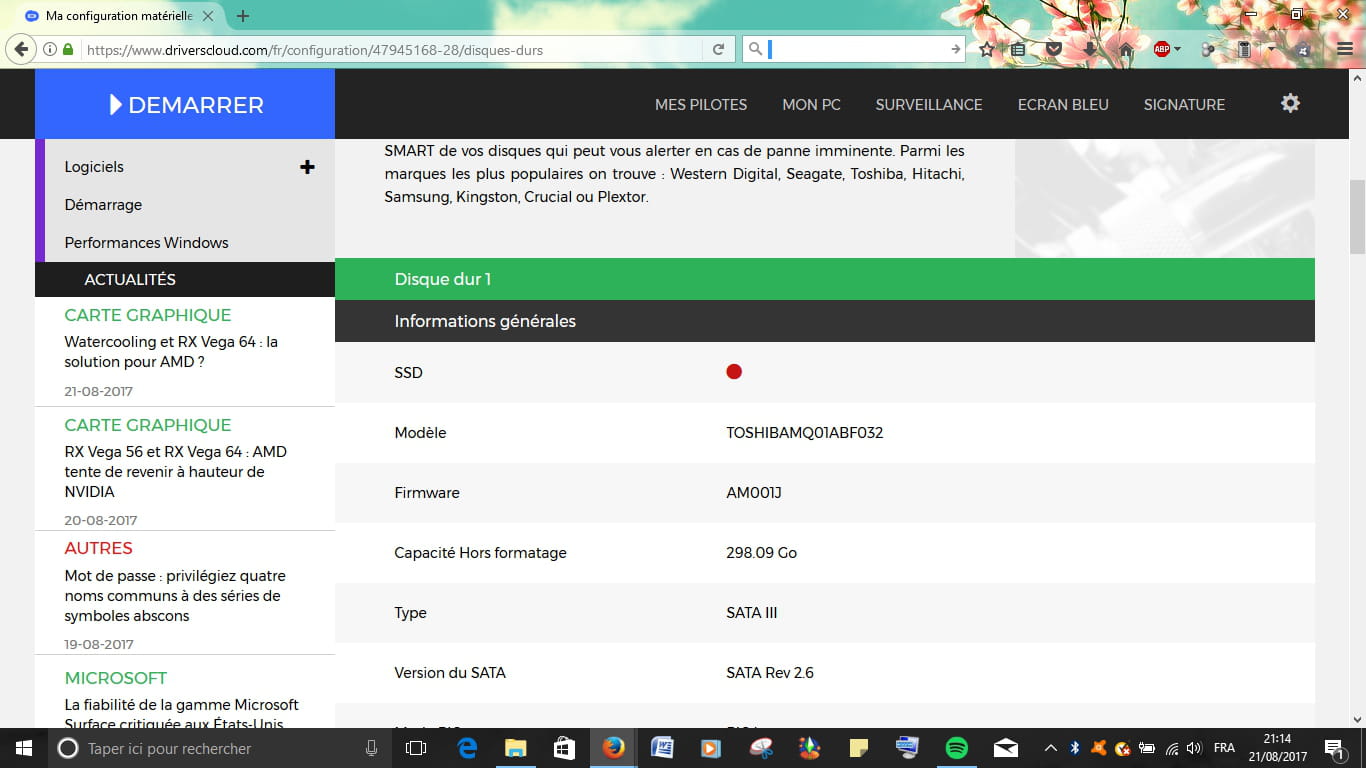Click firmware value AM001J
1366x768 pixels.
[x=753, y=493]
